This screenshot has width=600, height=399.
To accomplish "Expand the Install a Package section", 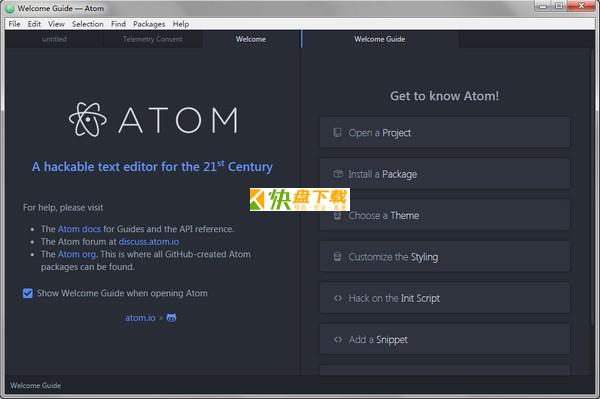I will pos(445,174).
